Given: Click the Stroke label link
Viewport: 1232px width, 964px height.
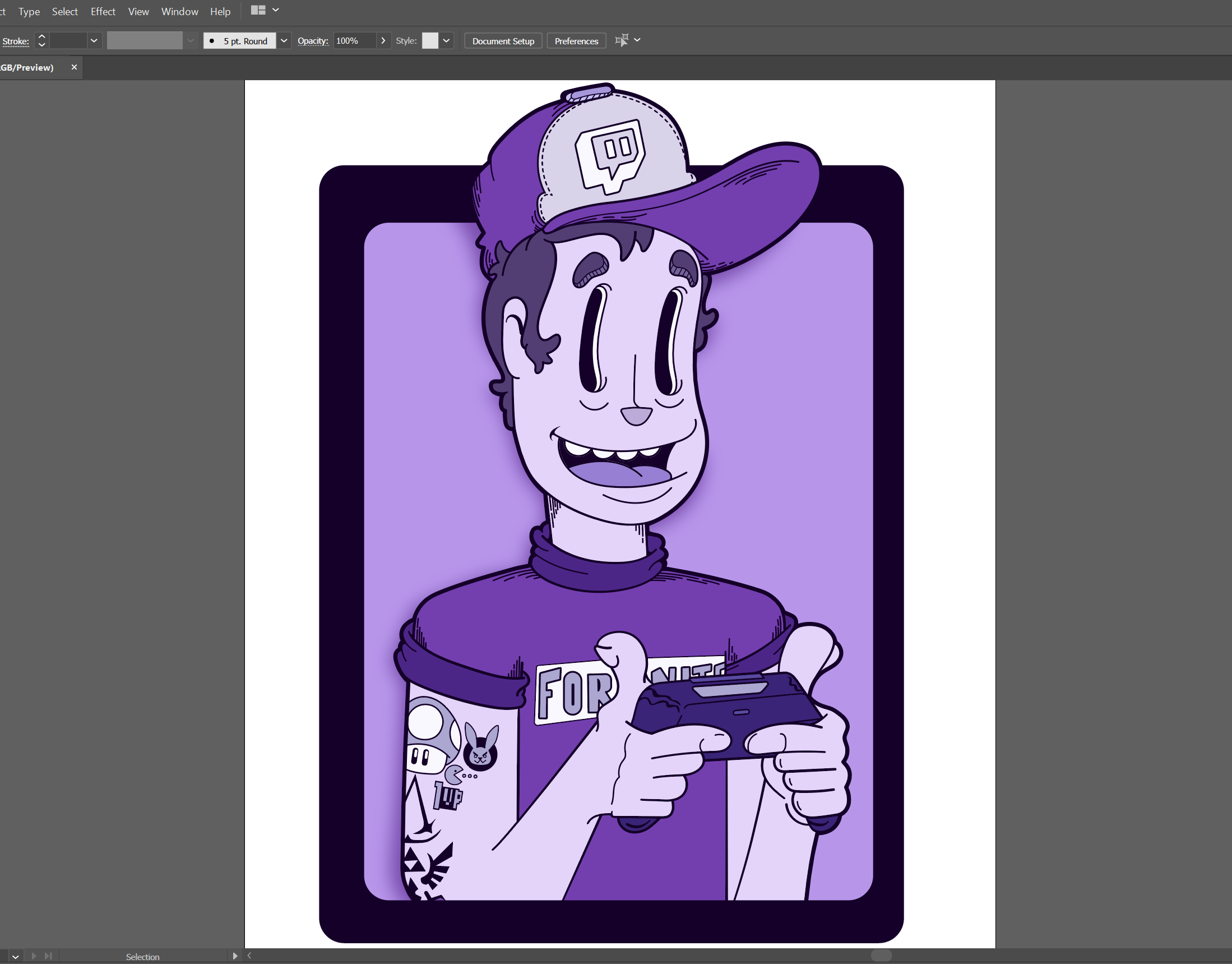Looking at the screenshot, I should [x=15, y=41].
